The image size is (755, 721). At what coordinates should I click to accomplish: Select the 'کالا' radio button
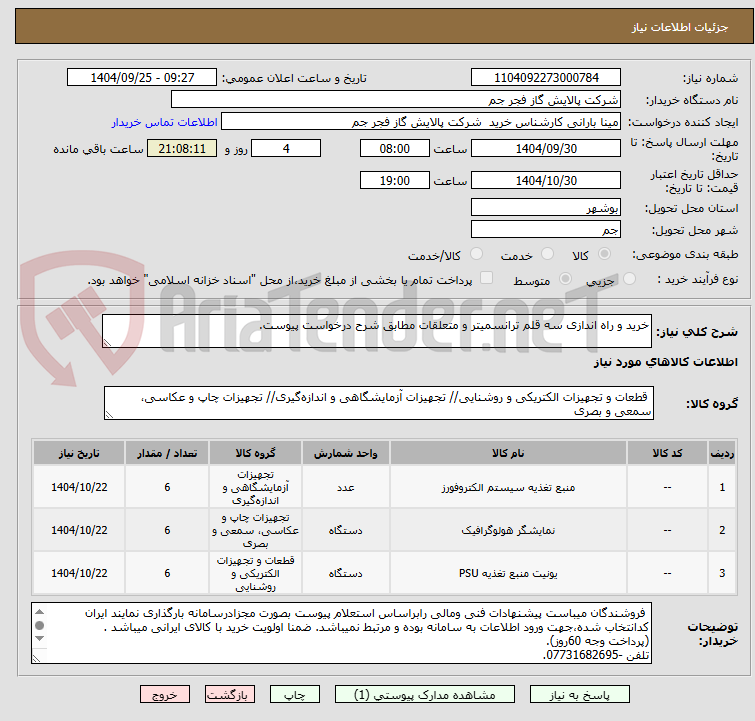point(604,253)
